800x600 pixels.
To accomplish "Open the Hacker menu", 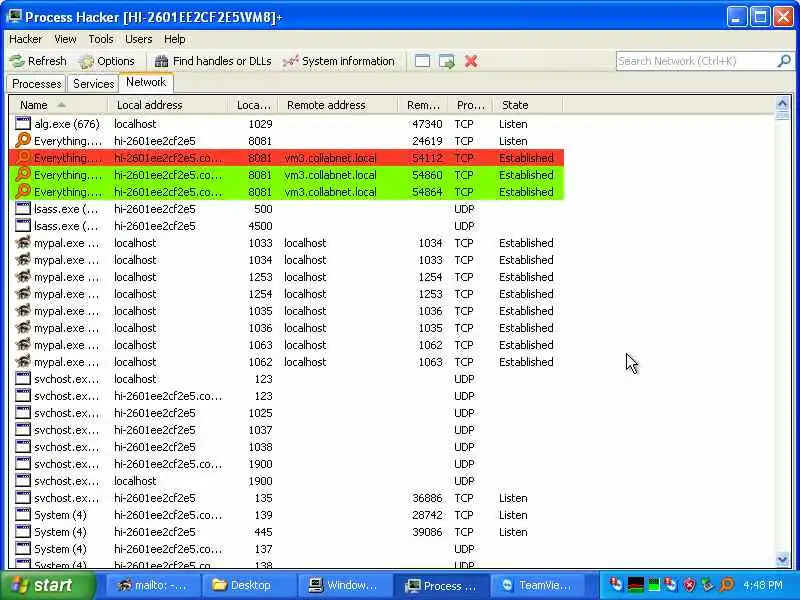I will [x=26, y=39].
